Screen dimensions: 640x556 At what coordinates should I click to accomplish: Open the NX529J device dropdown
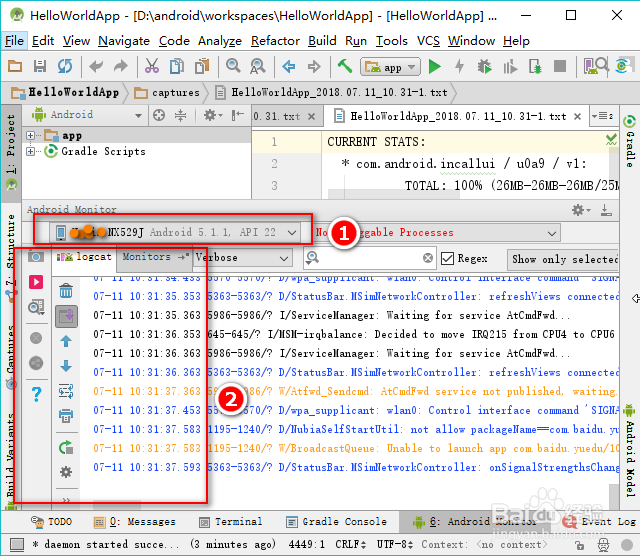point(176,232)
